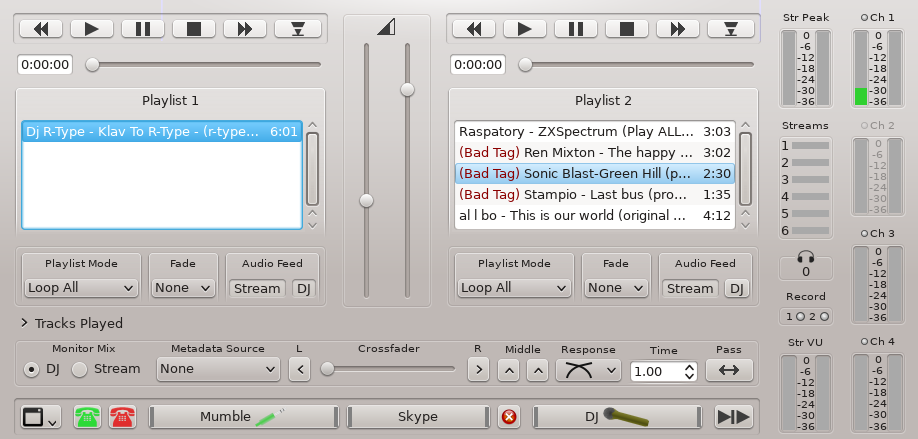Skip to next track on Player 1

point(245,29)
